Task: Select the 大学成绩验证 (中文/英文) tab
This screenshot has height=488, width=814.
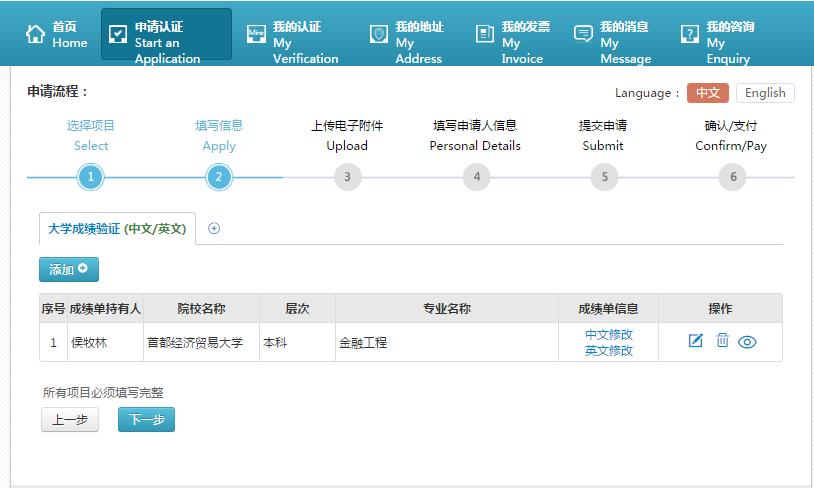Action: tap(117, 228)
